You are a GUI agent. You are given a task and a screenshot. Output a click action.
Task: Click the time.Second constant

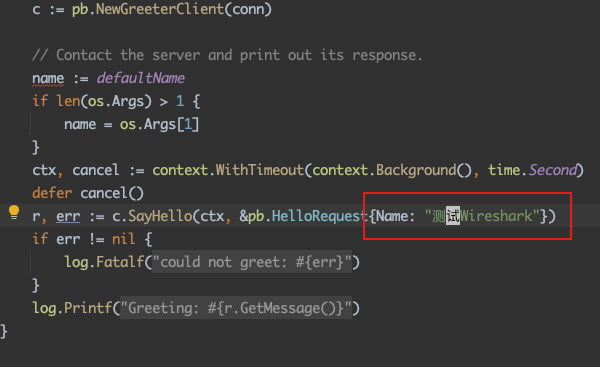532,170
